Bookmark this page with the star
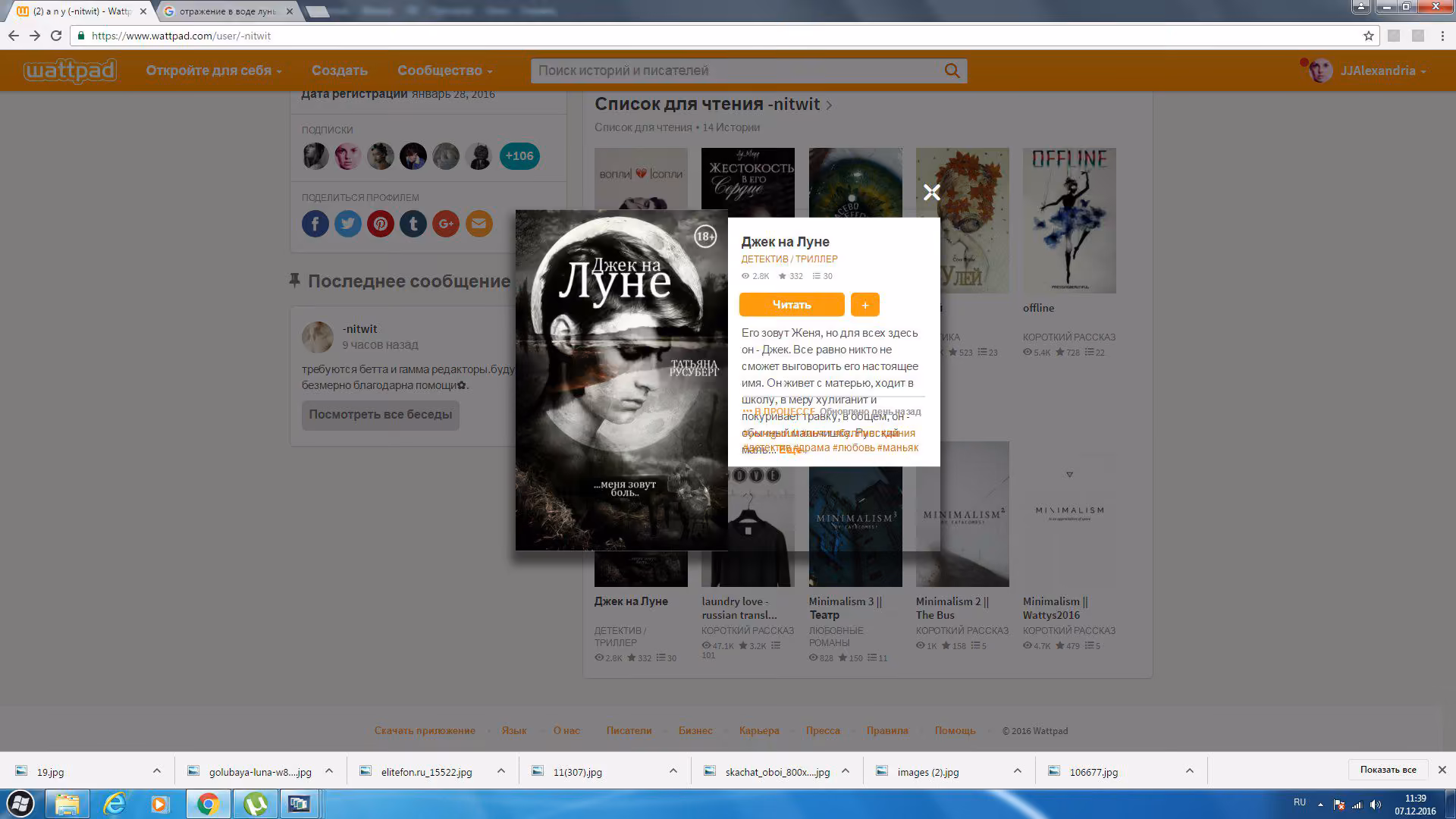This screenshot has width=1456, height=819. [x=1368, y=36]
